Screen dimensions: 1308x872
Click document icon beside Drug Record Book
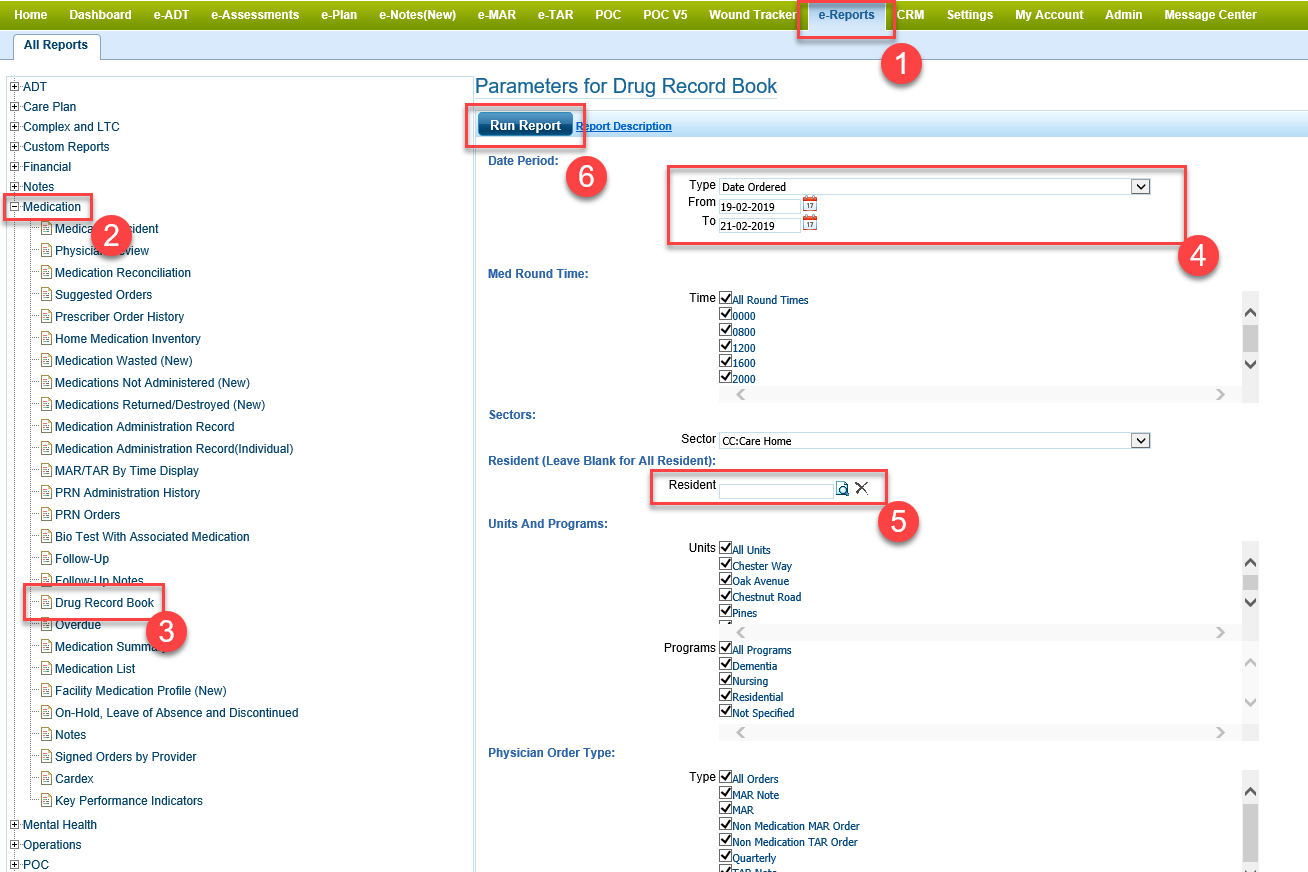tap(46, 602)
